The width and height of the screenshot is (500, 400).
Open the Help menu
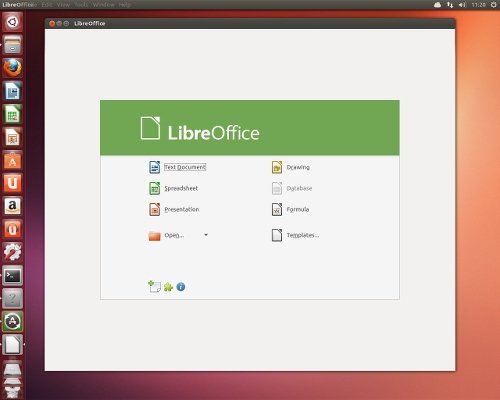124,5
